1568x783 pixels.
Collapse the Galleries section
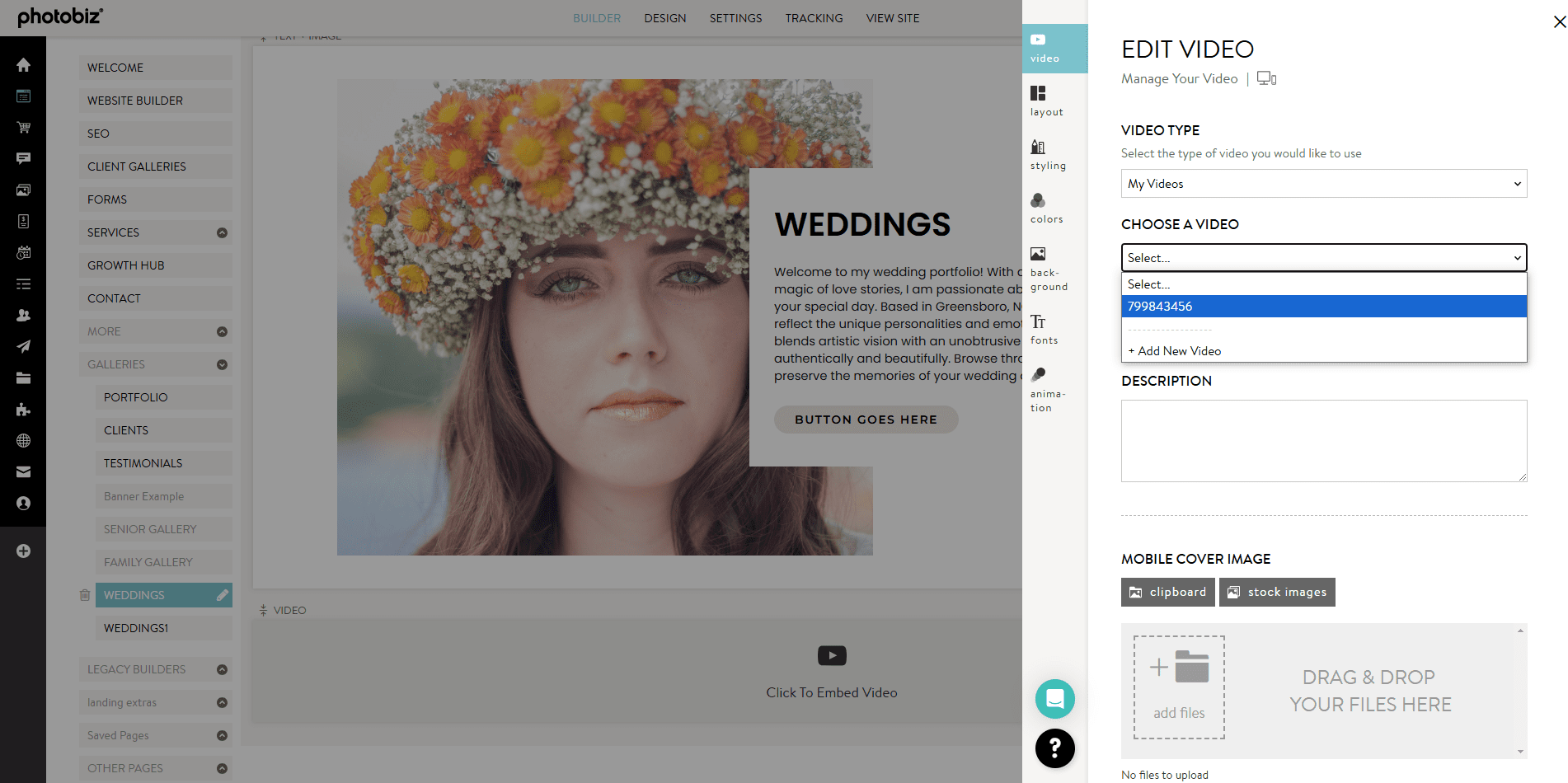click(222, 364)
